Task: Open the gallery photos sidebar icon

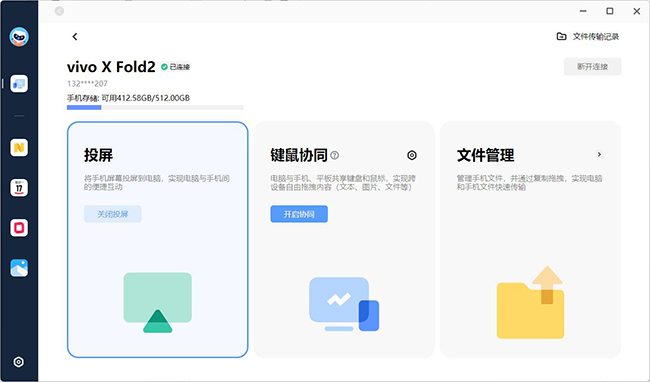Action: click(19, 268)
